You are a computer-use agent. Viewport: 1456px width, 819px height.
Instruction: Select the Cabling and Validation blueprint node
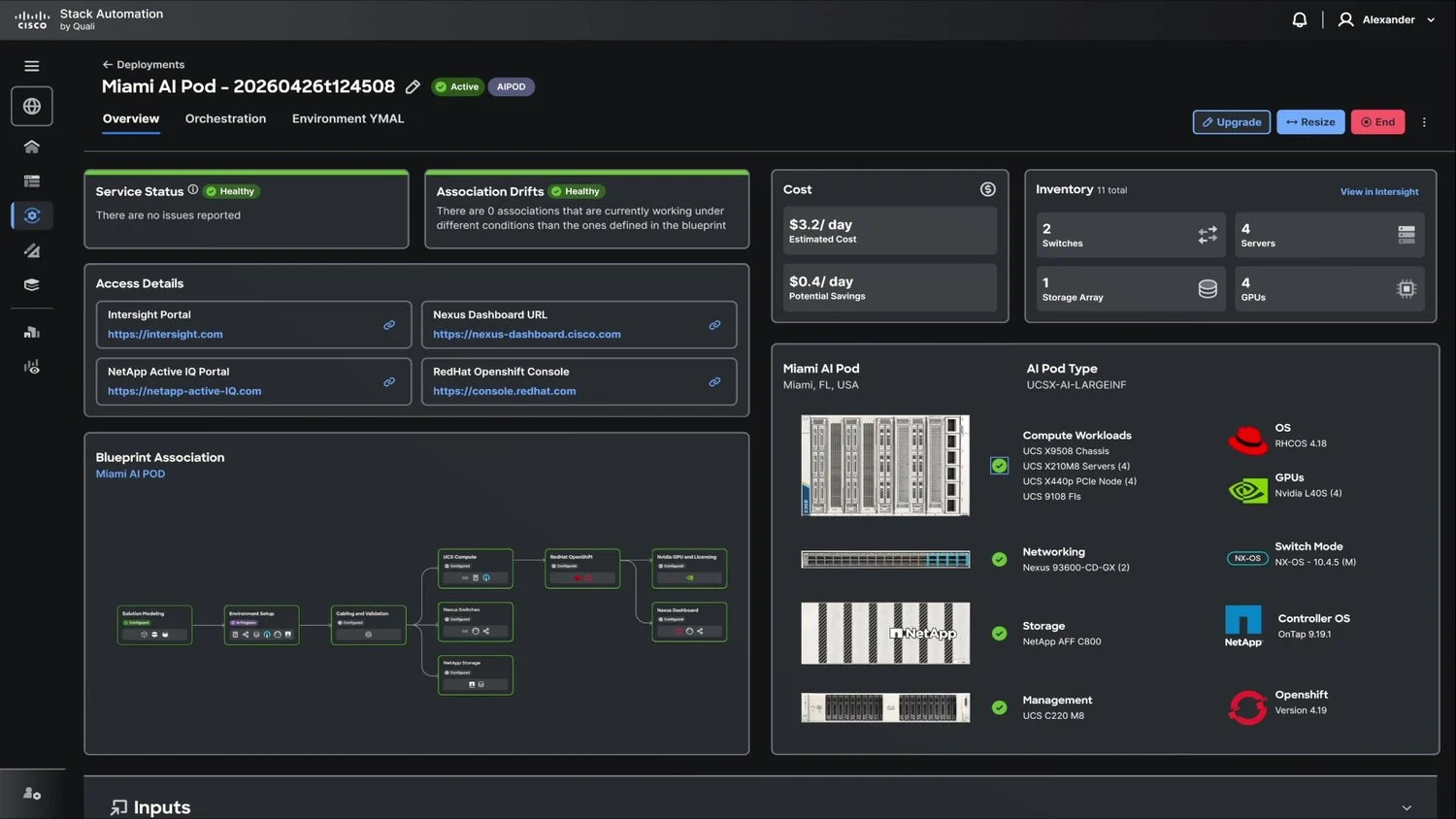point(368,625)
